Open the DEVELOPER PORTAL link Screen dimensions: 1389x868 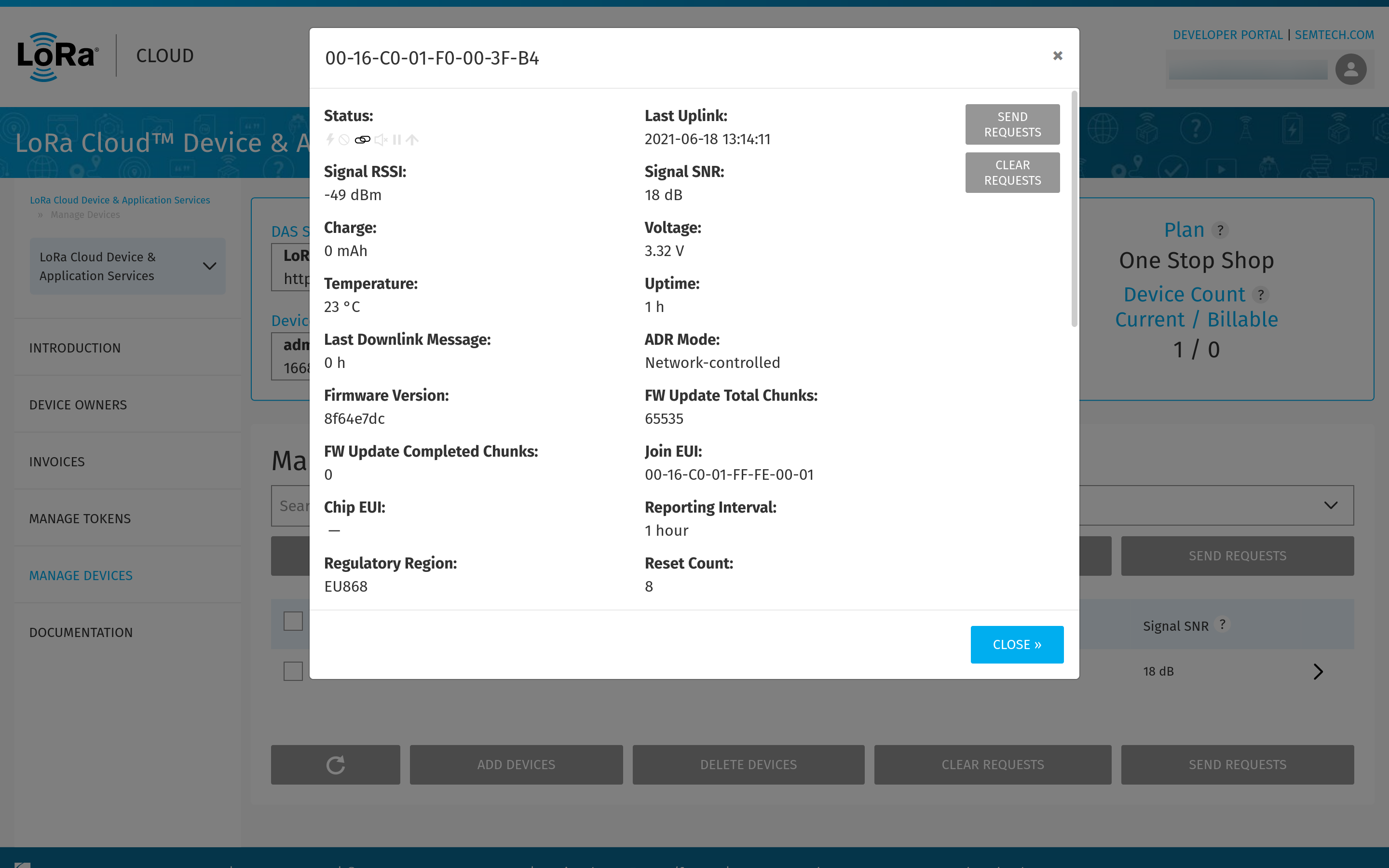point(1227,35)
